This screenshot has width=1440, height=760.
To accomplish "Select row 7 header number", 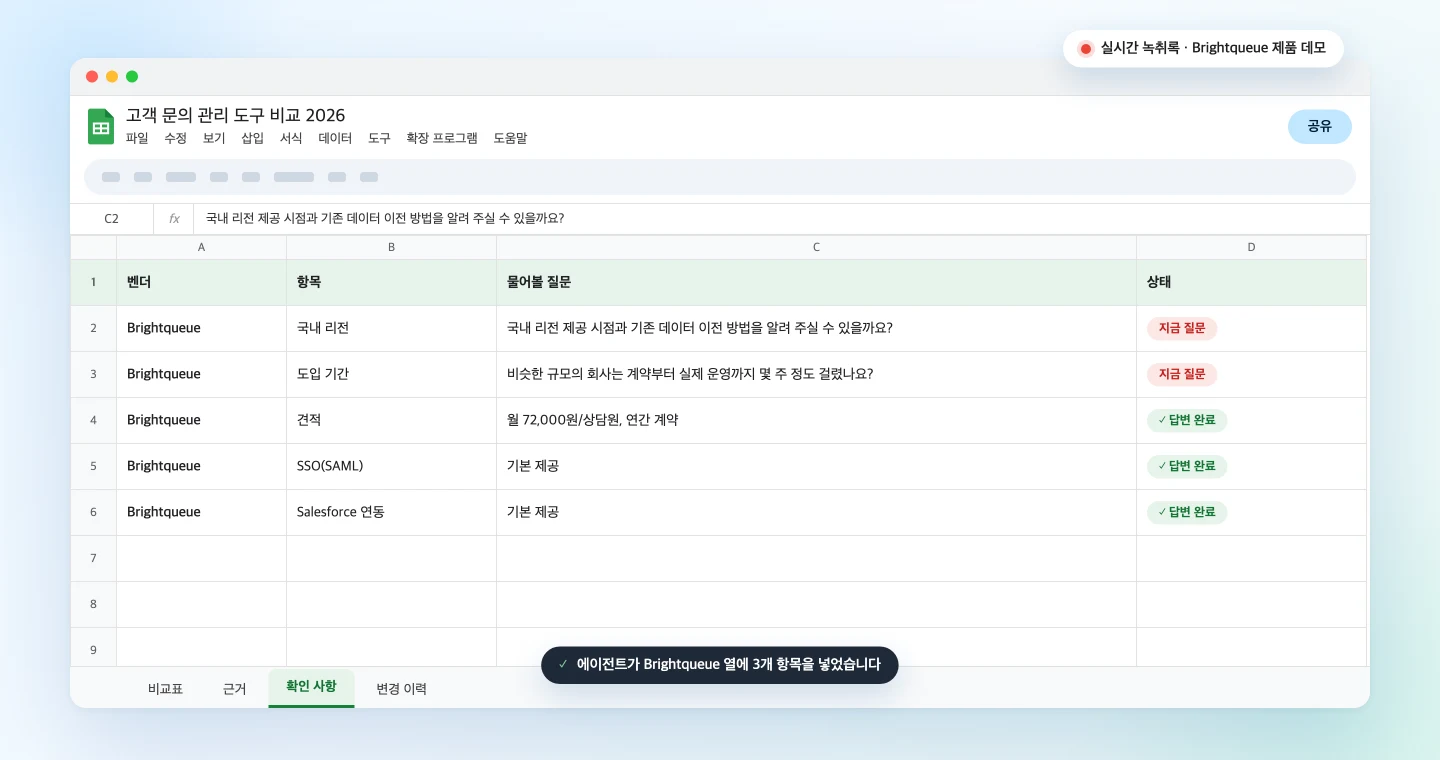I will [x=94, y=558].
